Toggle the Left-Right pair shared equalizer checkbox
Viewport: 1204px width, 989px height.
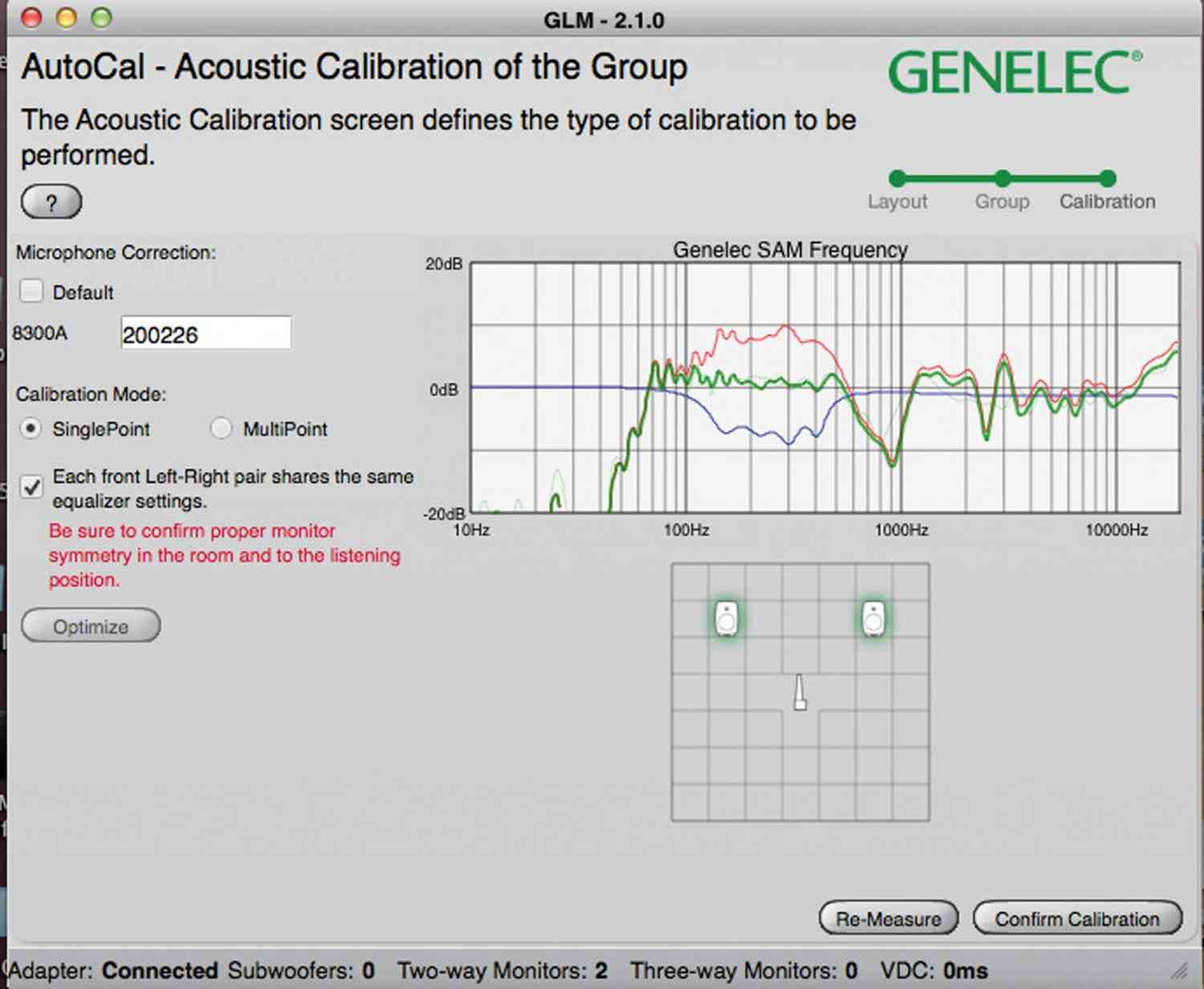31,486
